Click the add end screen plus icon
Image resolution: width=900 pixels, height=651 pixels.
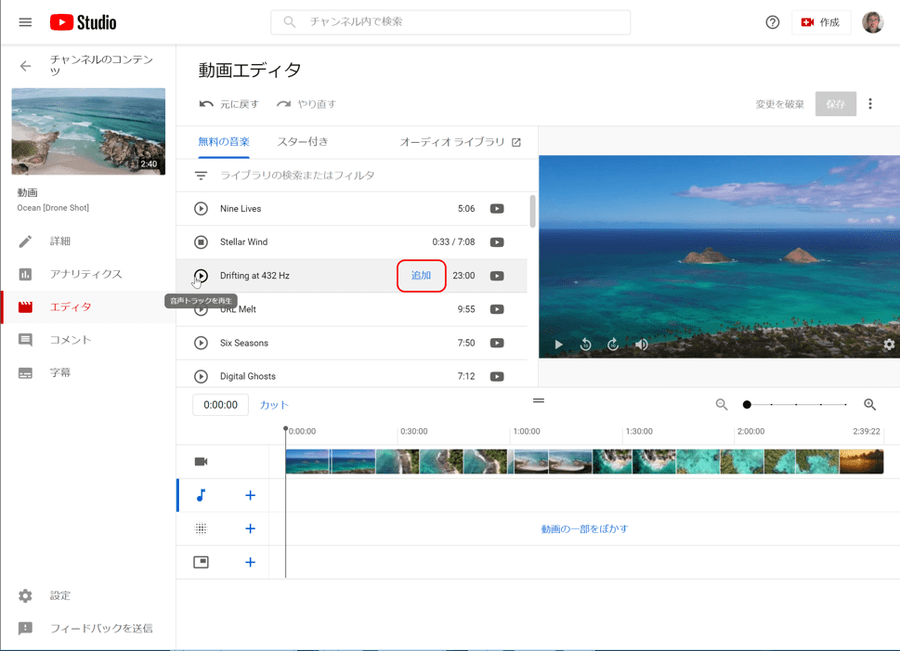[250, 562]
